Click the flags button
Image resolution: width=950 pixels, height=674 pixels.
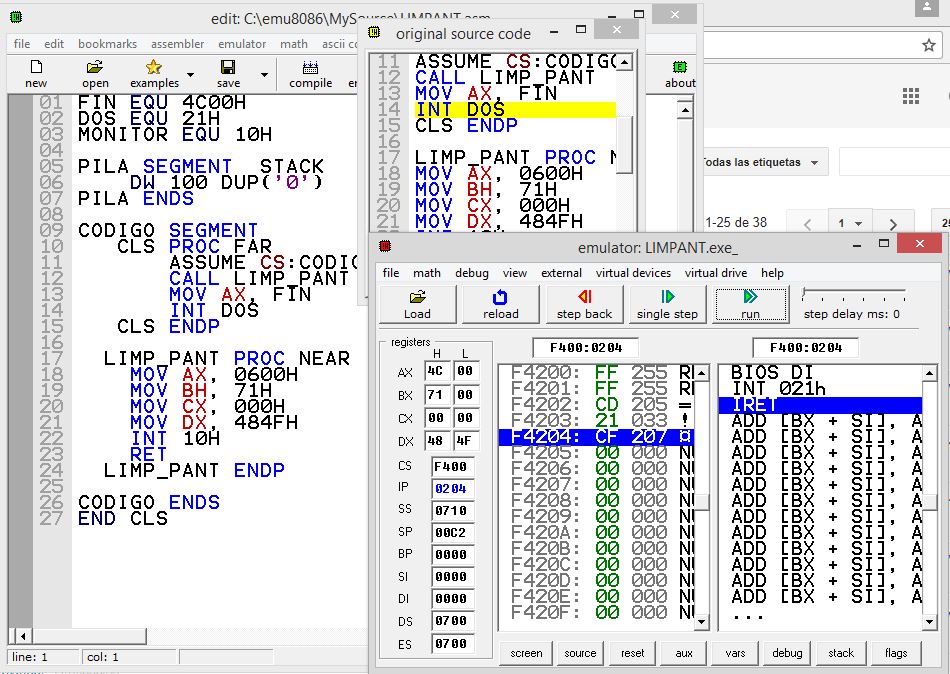click(896, 653)
